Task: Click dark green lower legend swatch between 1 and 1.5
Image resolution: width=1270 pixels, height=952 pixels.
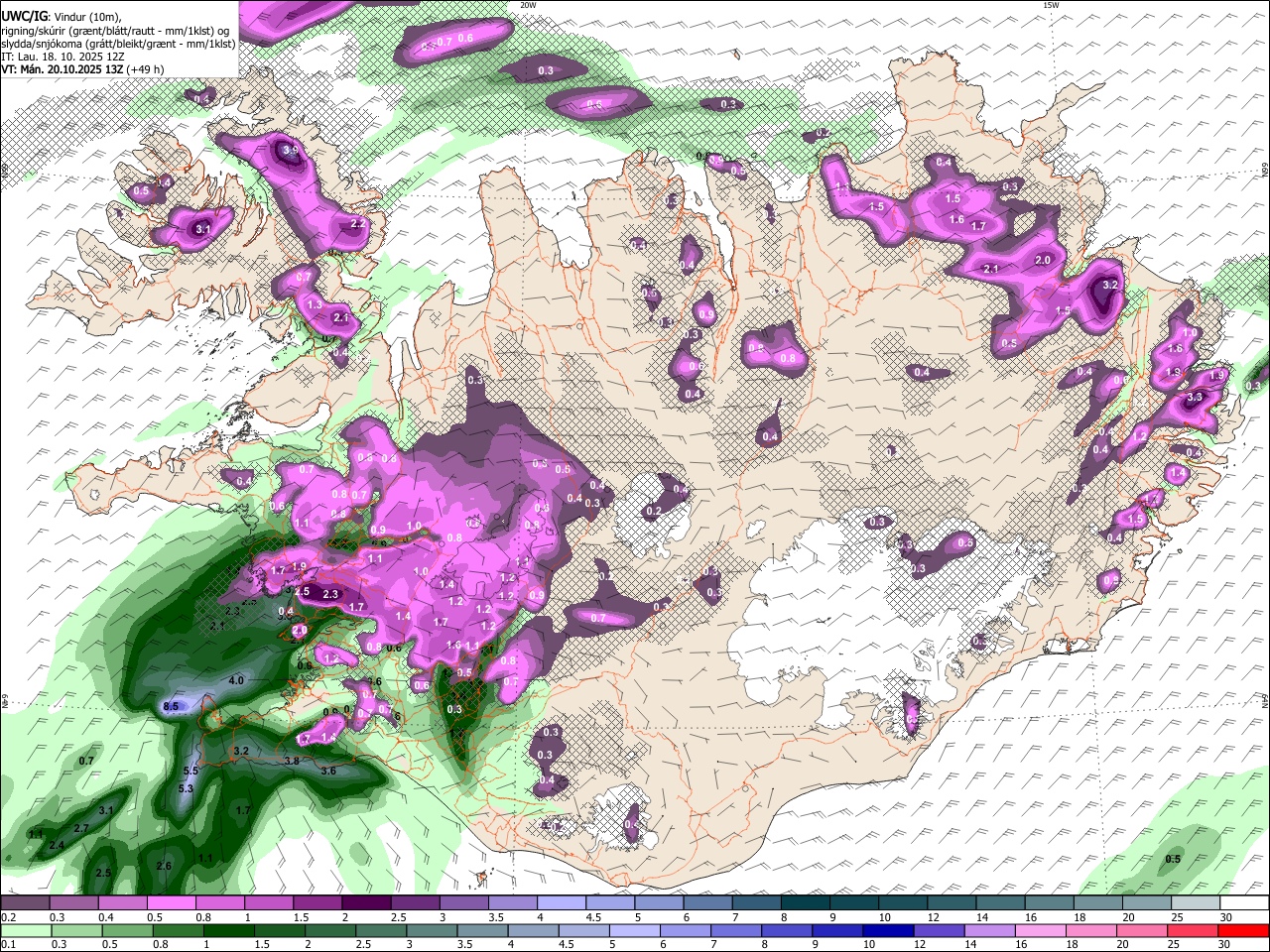Action: tap(229, 930)
